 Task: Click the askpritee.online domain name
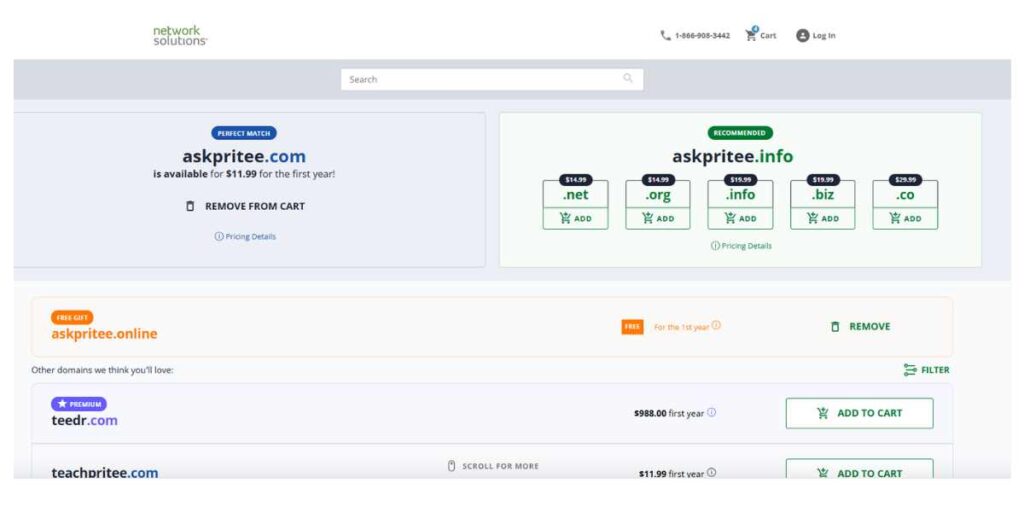coord(104,334)
